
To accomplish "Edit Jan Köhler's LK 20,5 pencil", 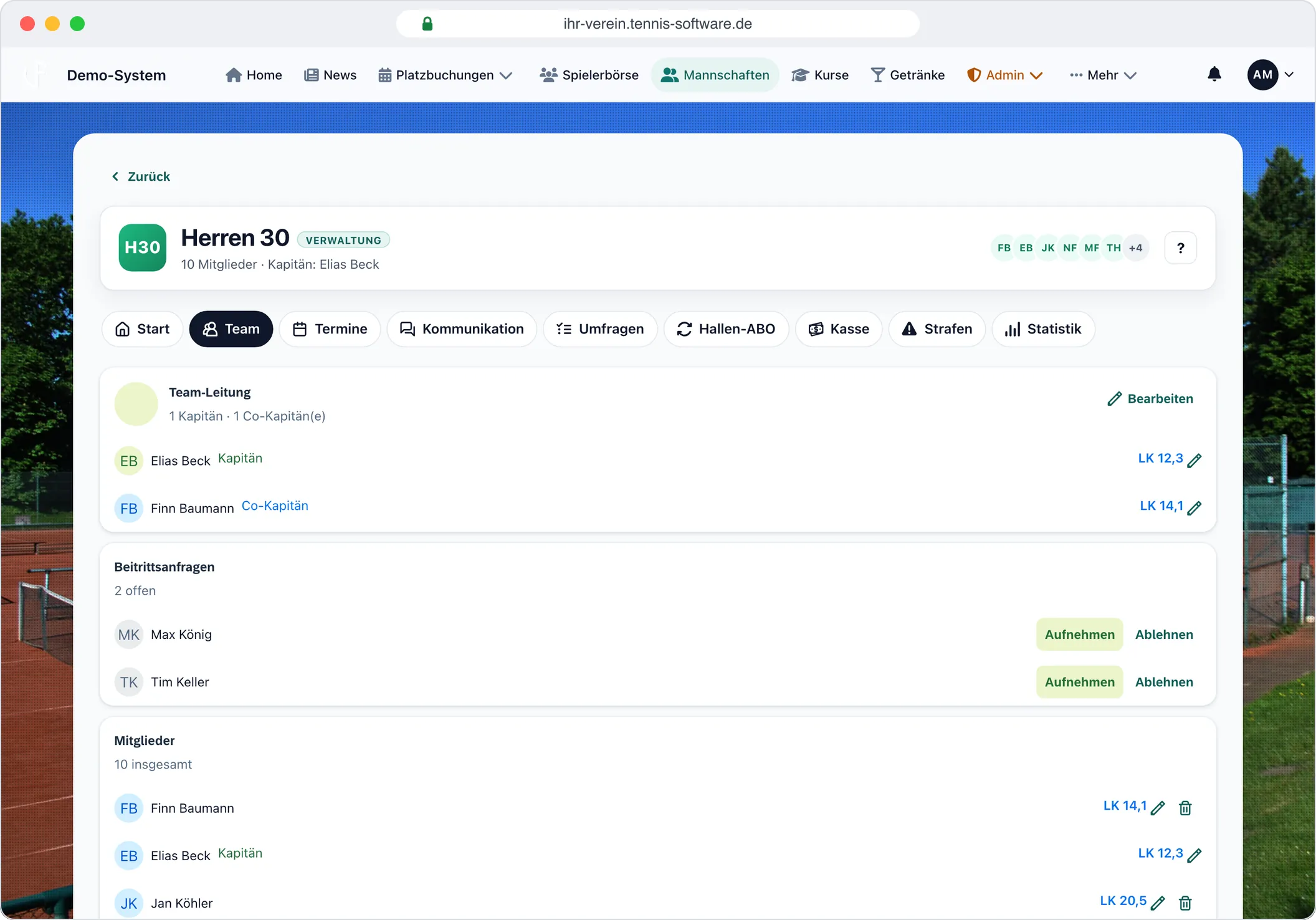I will (x=1158, y=903).
